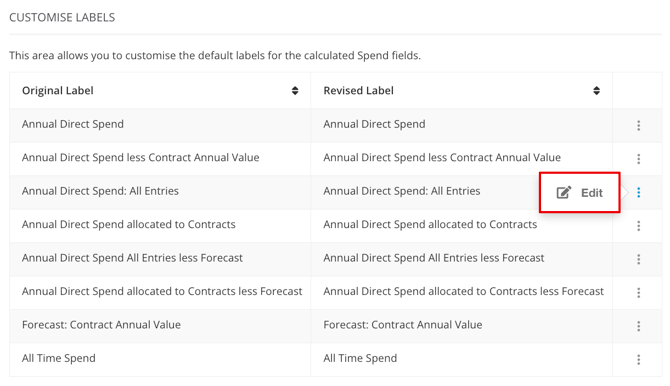Open kebab menu for Annual Direct Spend All Entries less Forecast
The width and height of the screenshot is (670, 386).
pyautogui.click(x=638, y=259)
